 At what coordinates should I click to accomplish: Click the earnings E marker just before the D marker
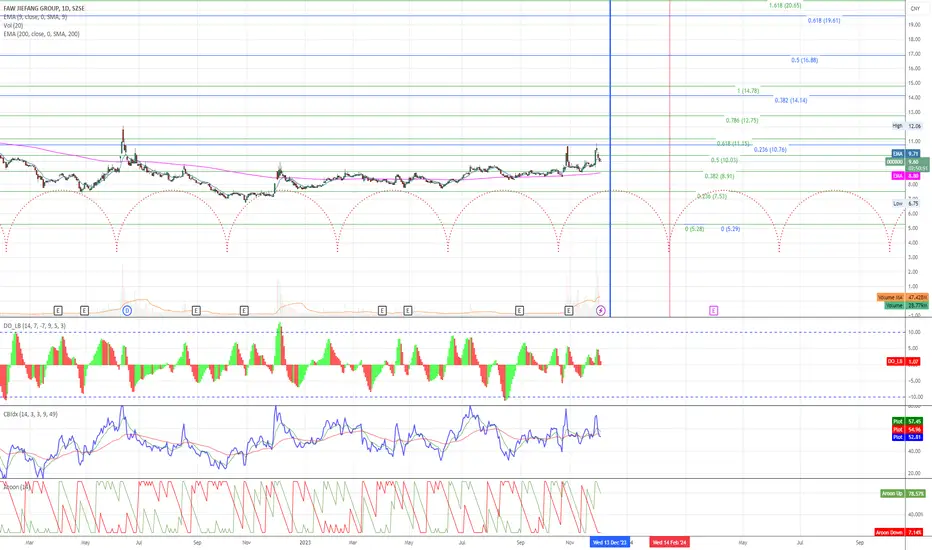84,310
